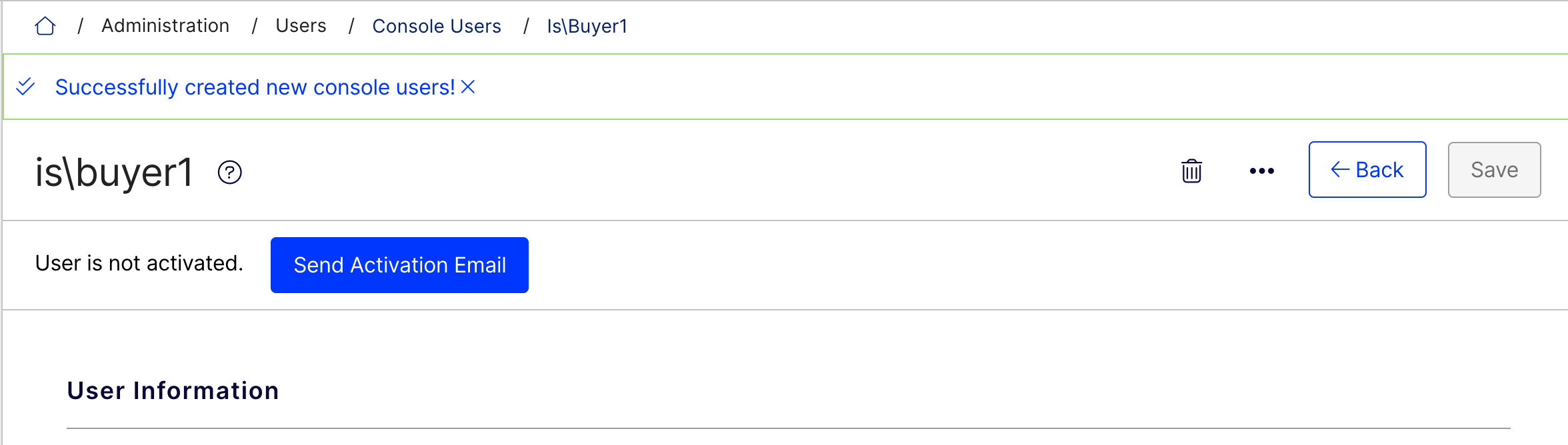Return using the Back button label
This screenshot has height=445, width=1568.
(x=1379, y=170)
